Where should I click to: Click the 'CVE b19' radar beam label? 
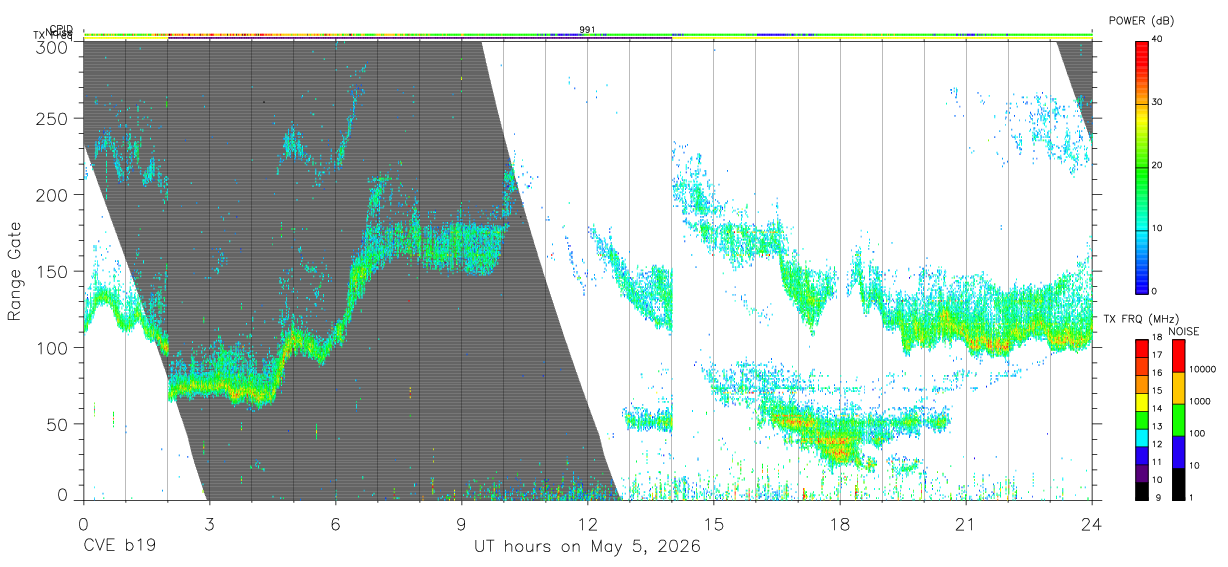tap(118, 547)
